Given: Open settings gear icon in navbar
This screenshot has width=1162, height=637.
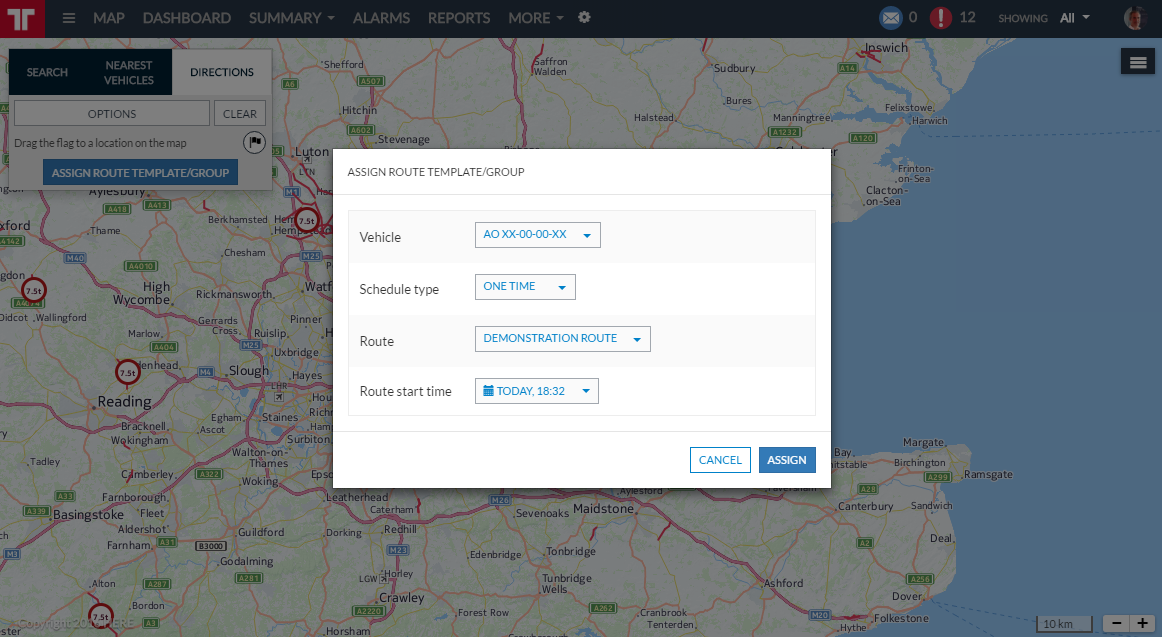Looking at the screenshot, I should tap(584, 18).
